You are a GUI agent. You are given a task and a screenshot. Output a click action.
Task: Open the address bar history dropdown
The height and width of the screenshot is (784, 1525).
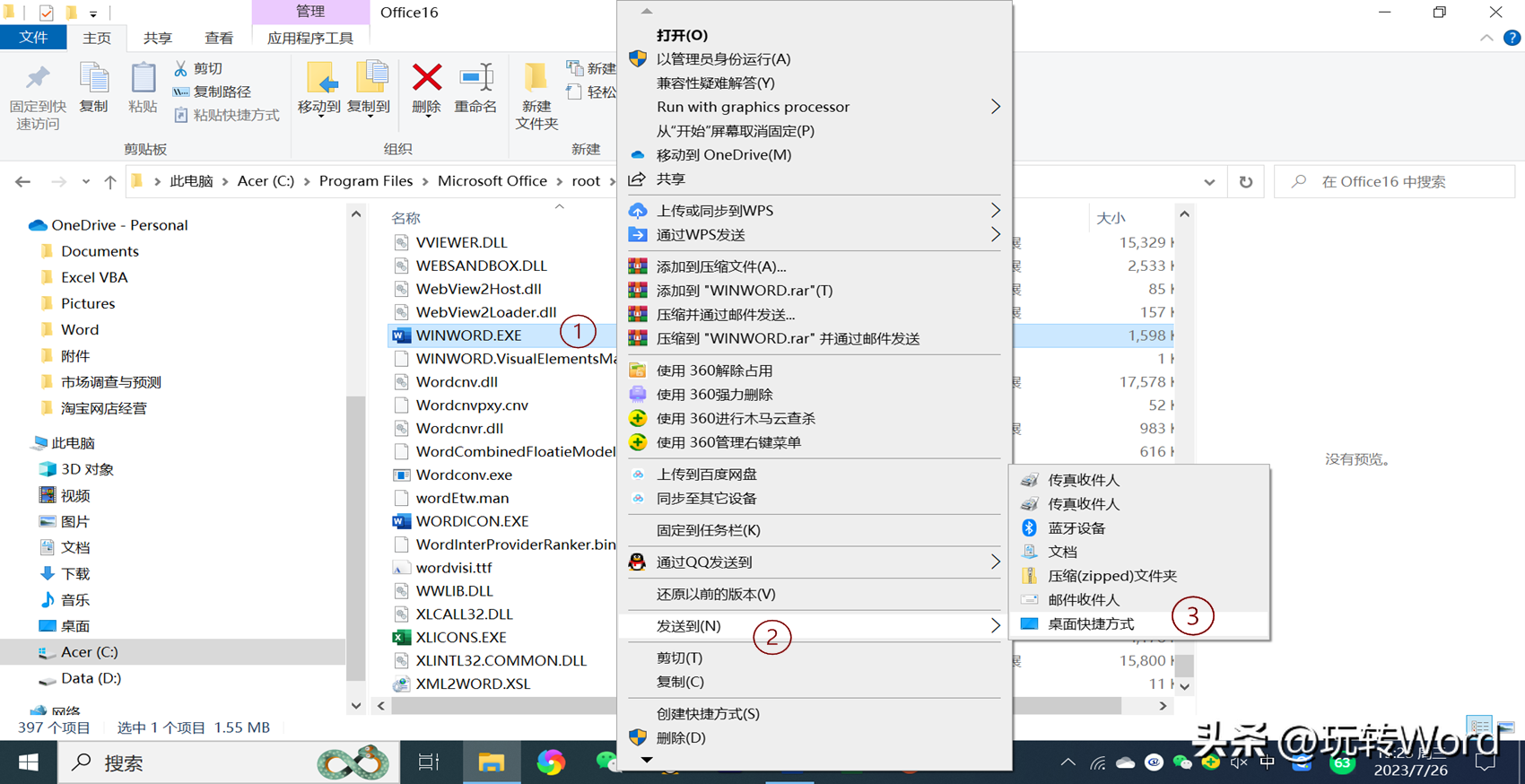[x=1209, y=182]
